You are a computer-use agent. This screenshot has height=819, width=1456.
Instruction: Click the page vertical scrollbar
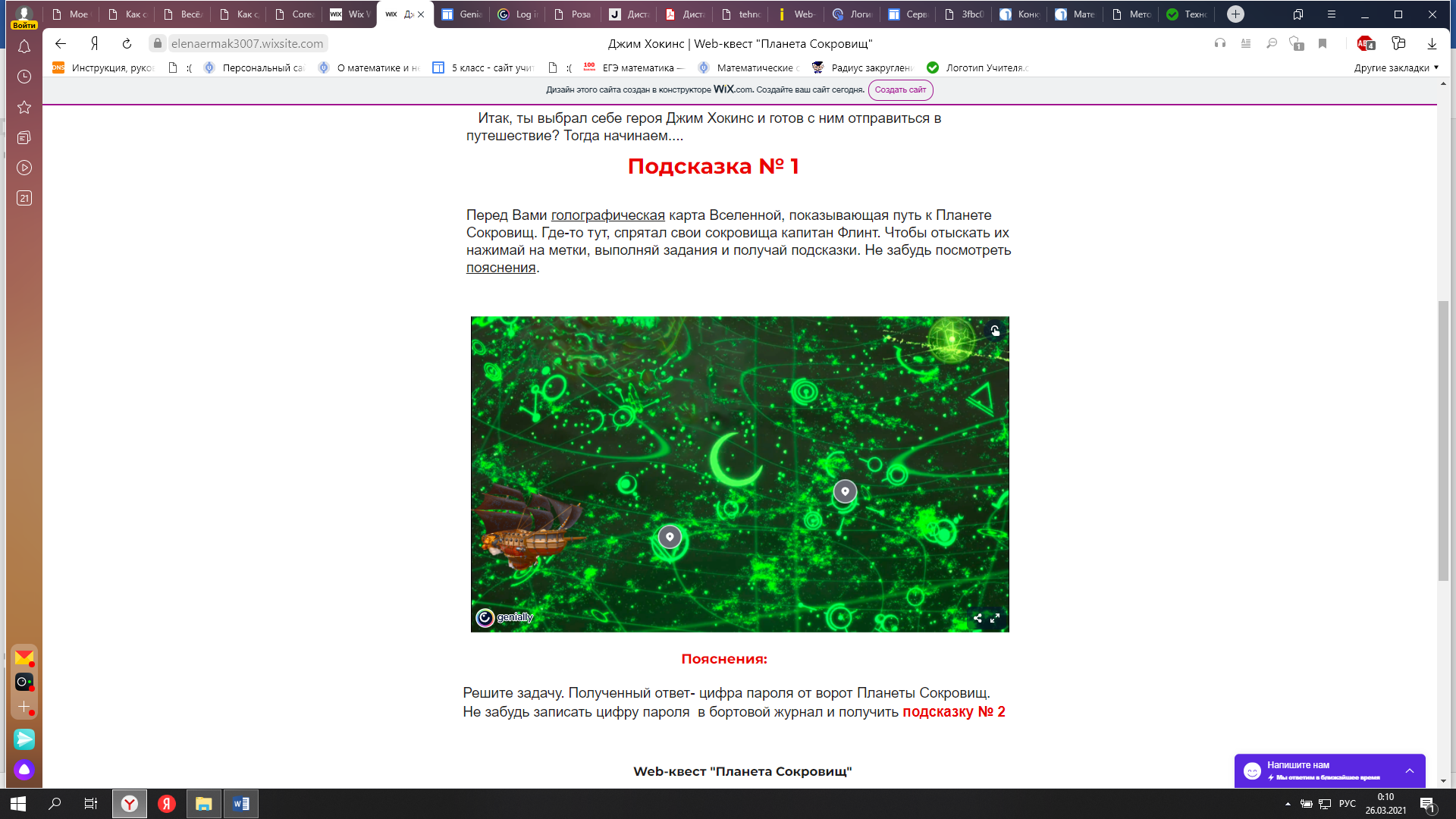1443,440
